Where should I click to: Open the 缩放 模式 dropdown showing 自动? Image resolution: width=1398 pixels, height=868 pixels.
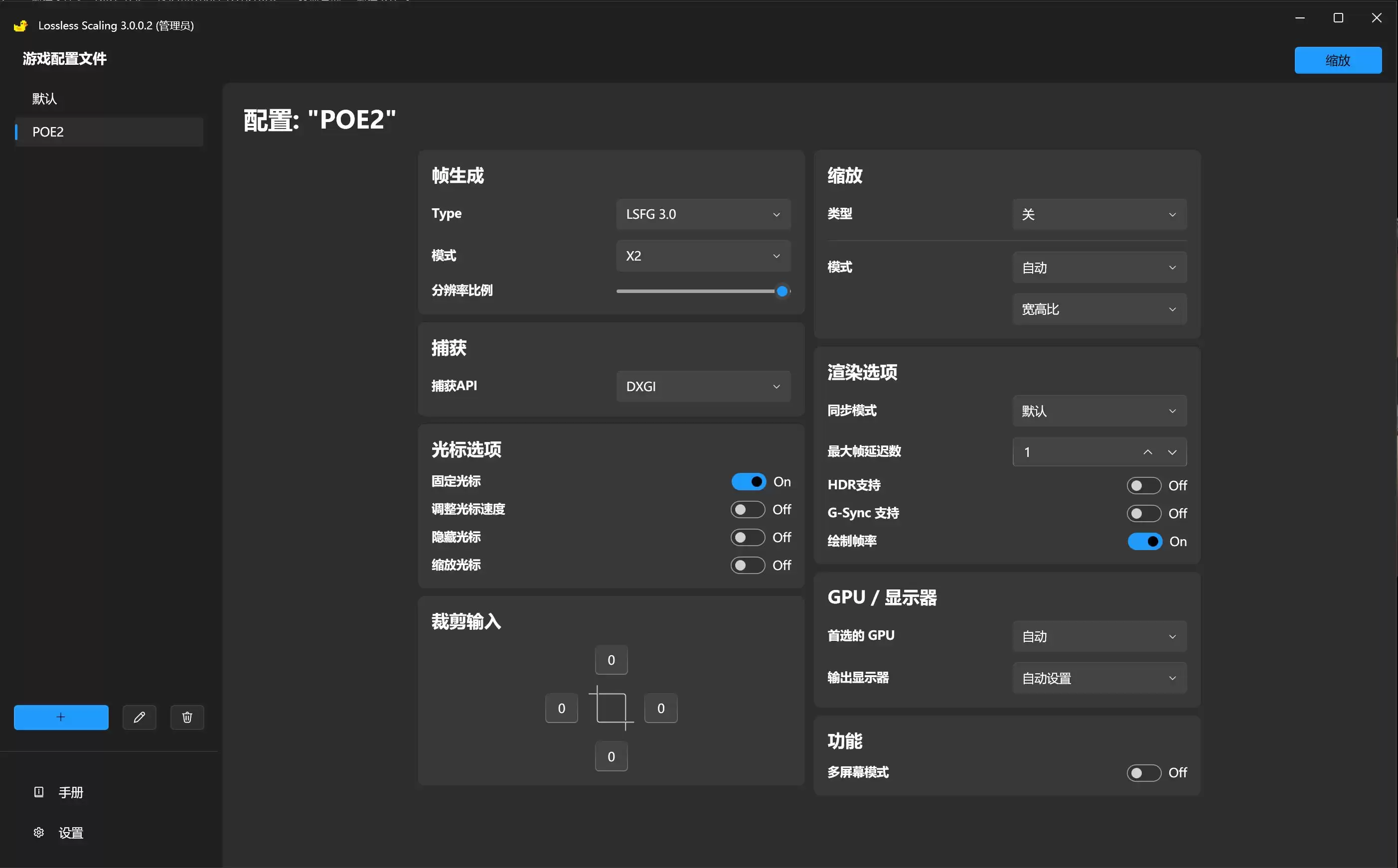[x=1099, y=268]
